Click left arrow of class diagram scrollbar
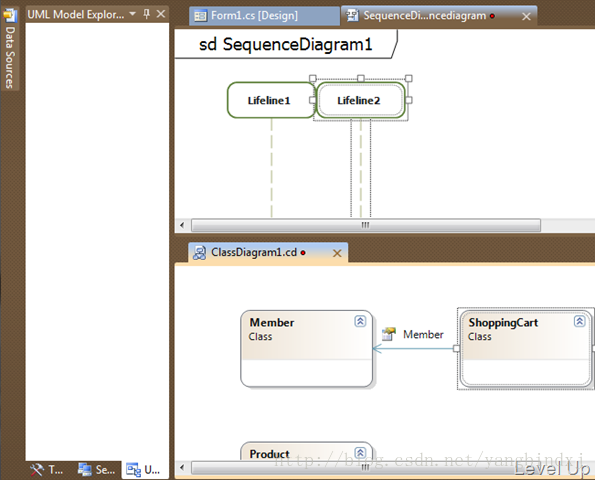The height and width of the screenshot is (480, 595). click(182, 467)
